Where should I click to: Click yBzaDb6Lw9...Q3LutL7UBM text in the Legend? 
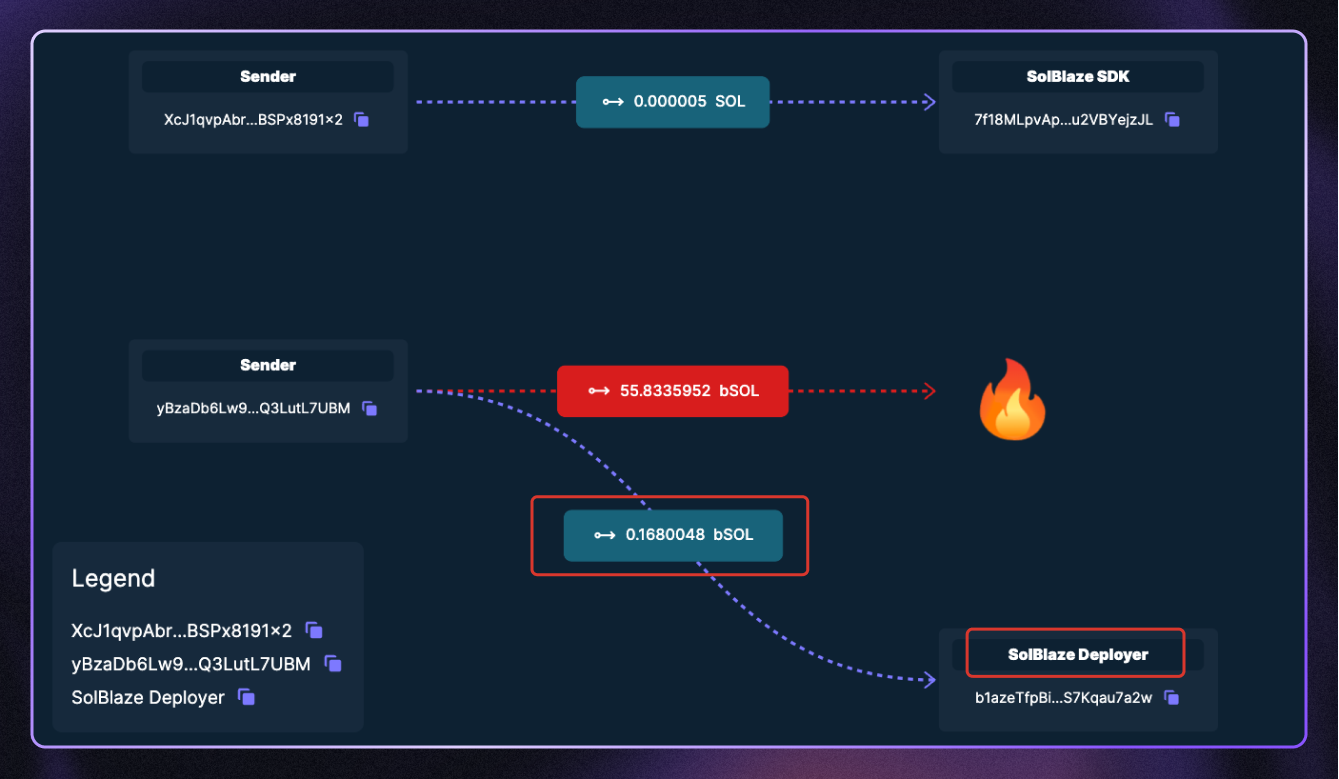pos(191,664)
